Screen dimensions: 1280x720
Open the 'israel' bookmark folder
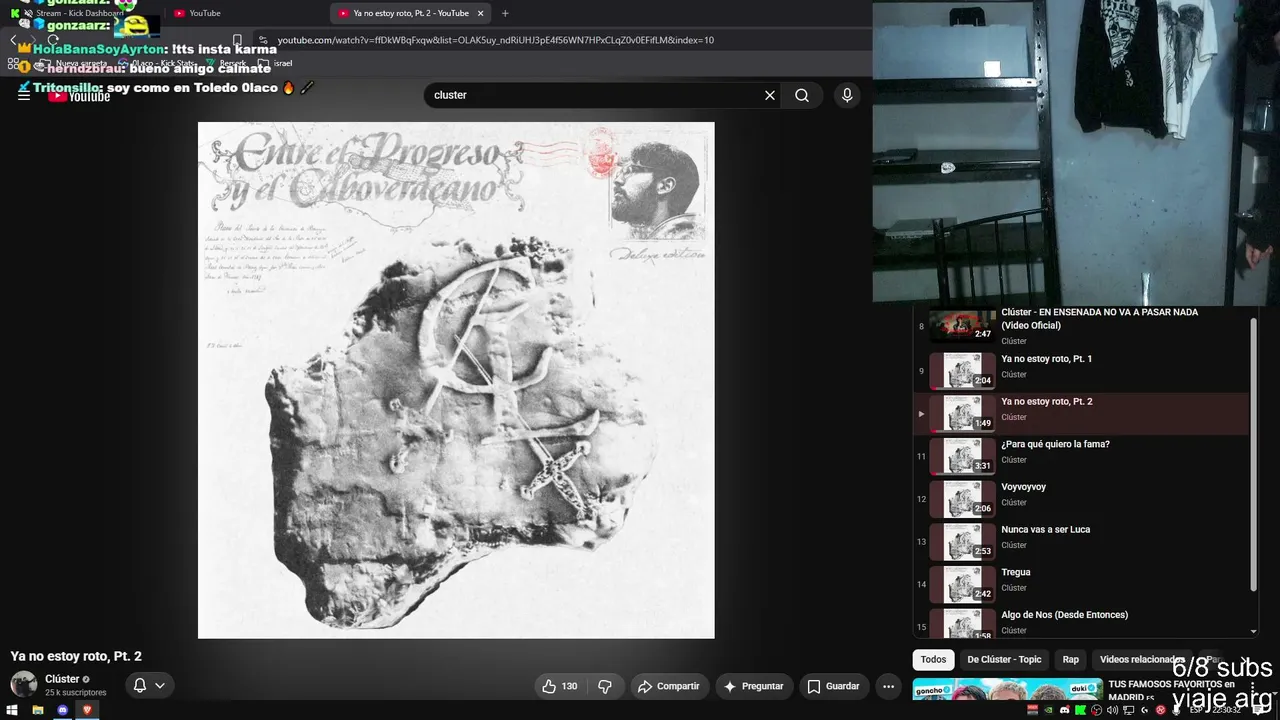coord(275,63)
